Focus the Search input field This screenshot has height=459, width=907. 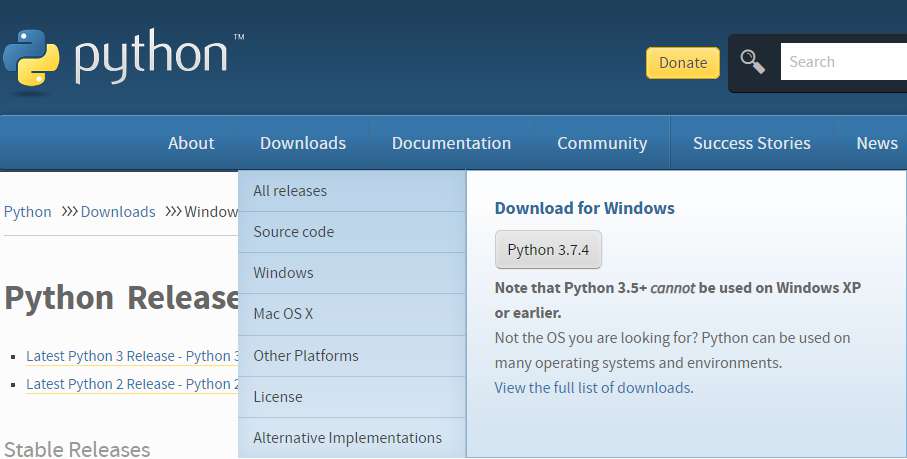(x=844, y=62)
